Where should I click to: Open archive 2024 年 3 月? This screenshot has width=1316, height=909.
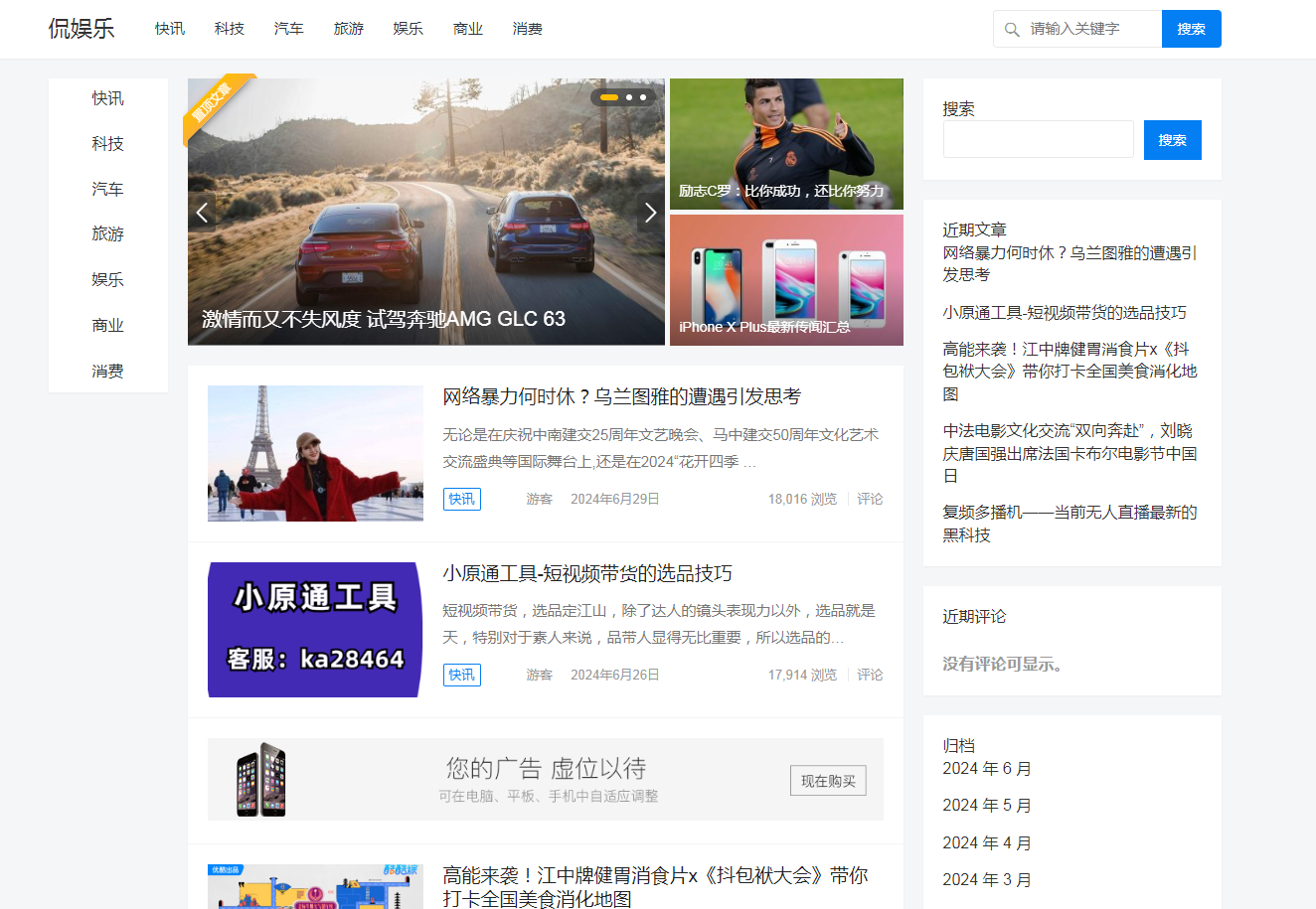click(x=987, y=880)
